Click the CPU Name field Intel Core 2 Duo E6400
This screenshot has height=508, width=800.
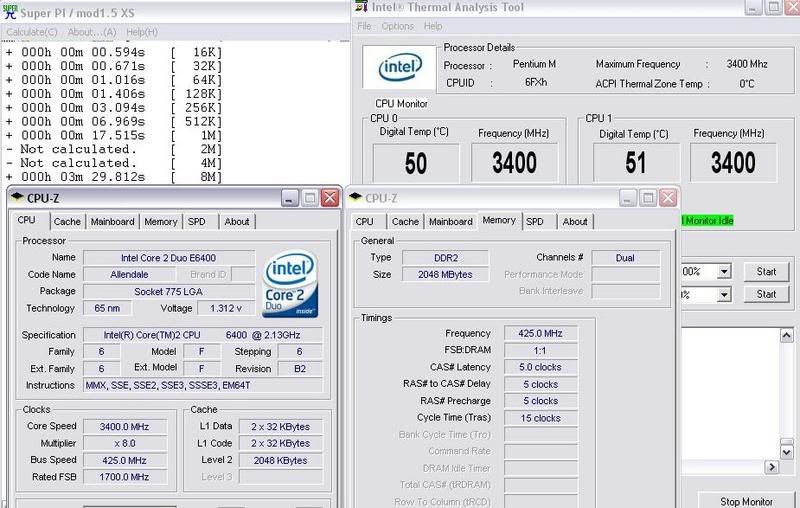tap(168, 258)
